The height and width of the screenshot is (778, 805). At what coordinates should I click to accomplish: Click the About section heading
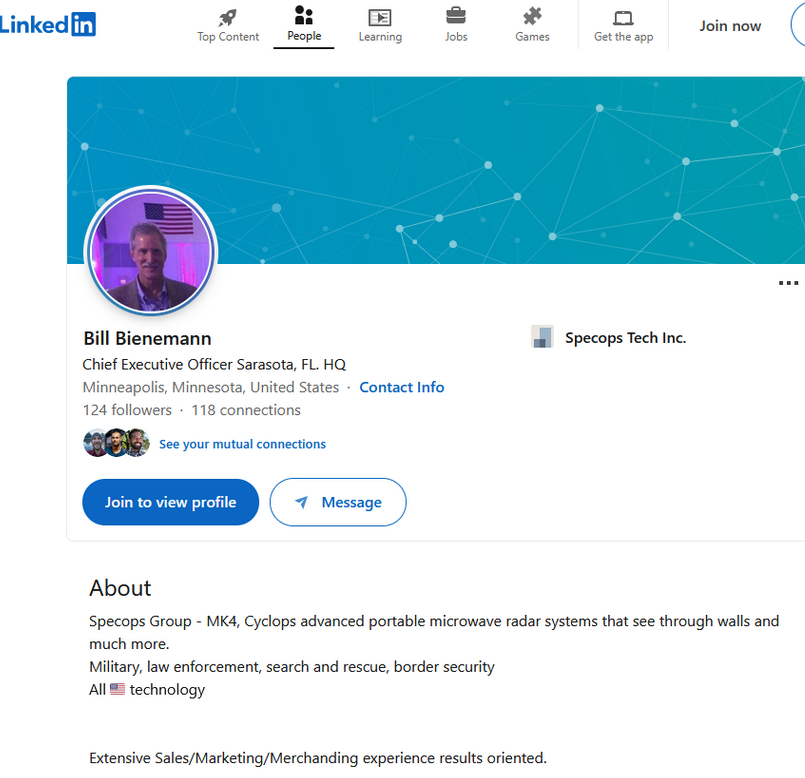click(120, 589)
